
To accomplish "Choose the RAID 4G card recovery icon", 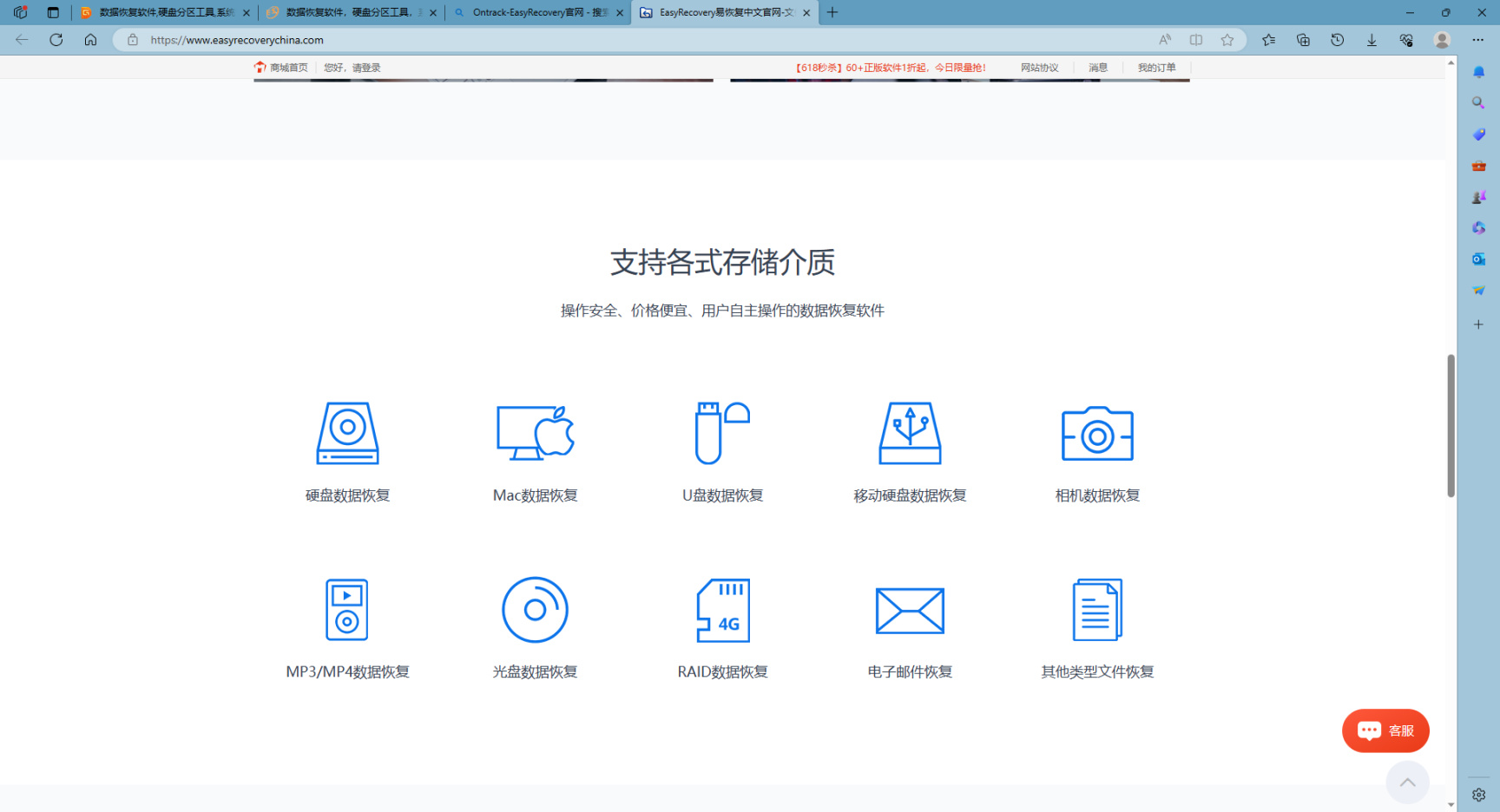I will point(723,610).
